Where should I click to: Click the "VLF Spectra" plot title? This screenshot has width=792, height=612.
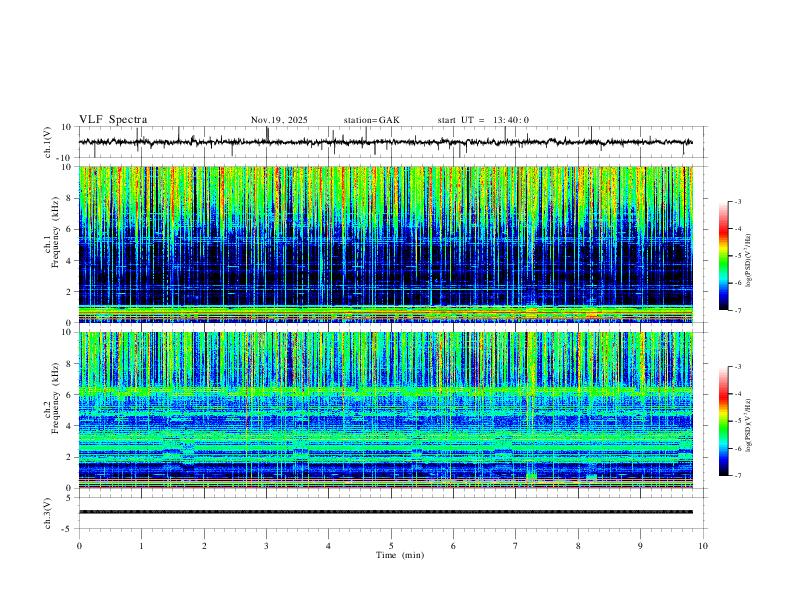tap(113, 120)
